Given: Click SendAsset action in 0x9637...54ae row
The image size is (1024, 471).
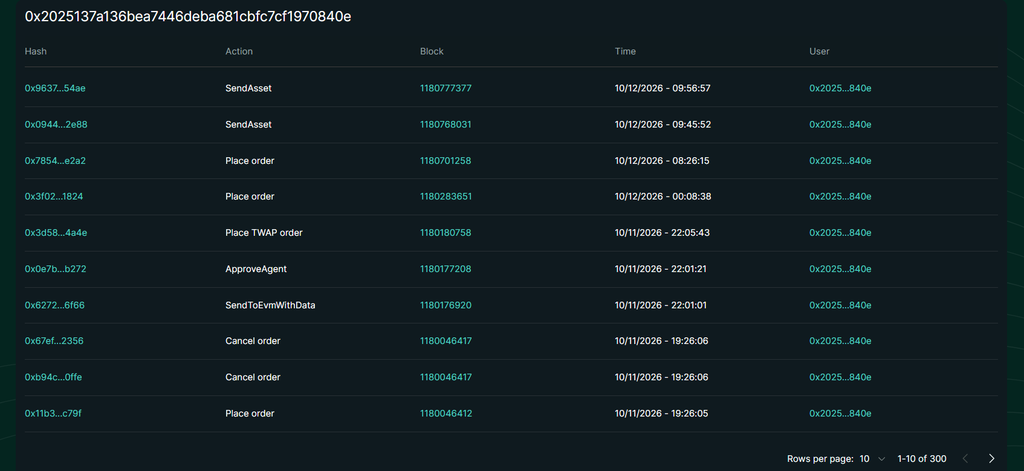Looking at the screenshot, I should click(x=248, y=88).
